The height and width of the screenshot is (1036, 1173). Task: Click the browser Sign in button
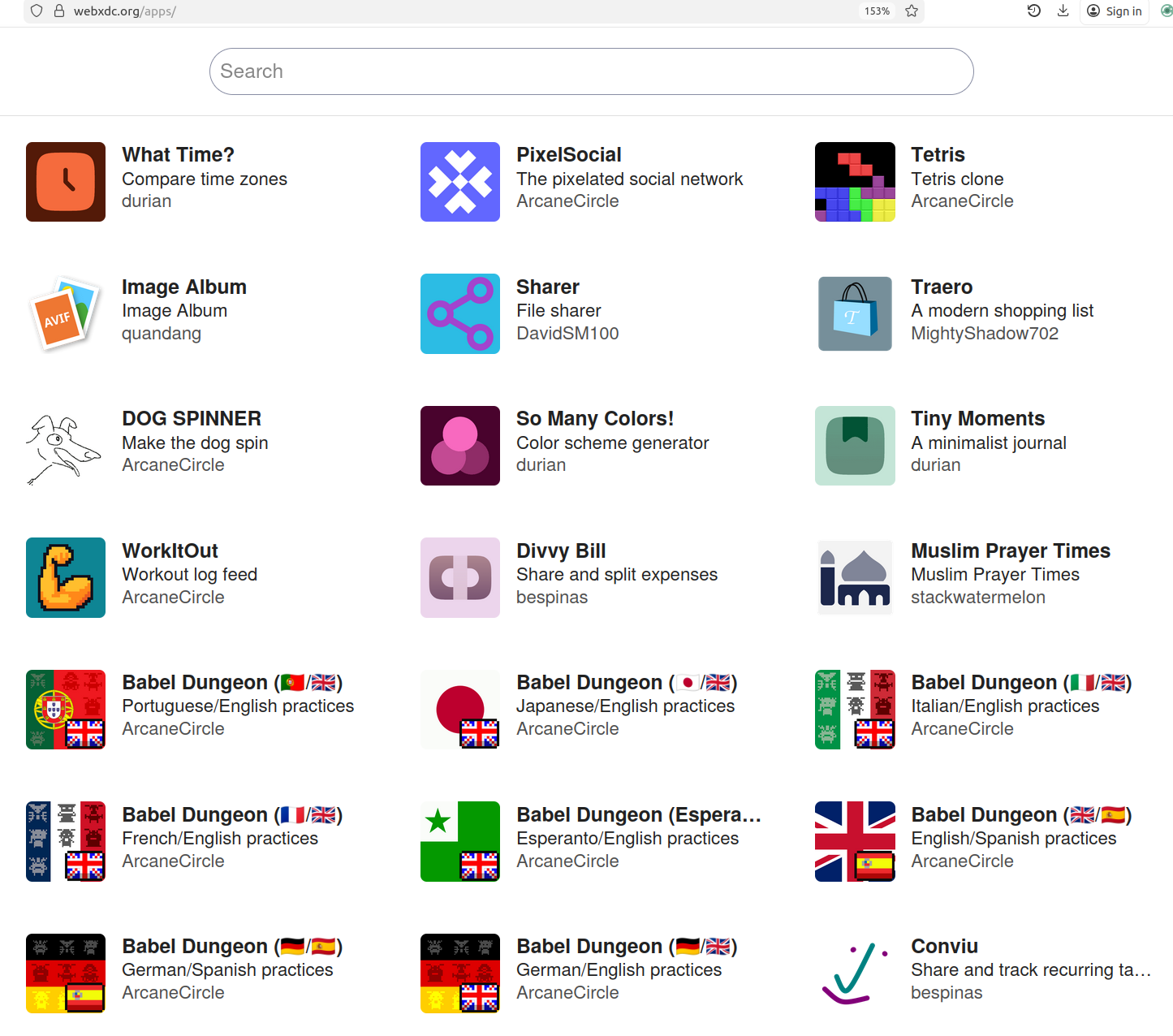click(1115, 11)
